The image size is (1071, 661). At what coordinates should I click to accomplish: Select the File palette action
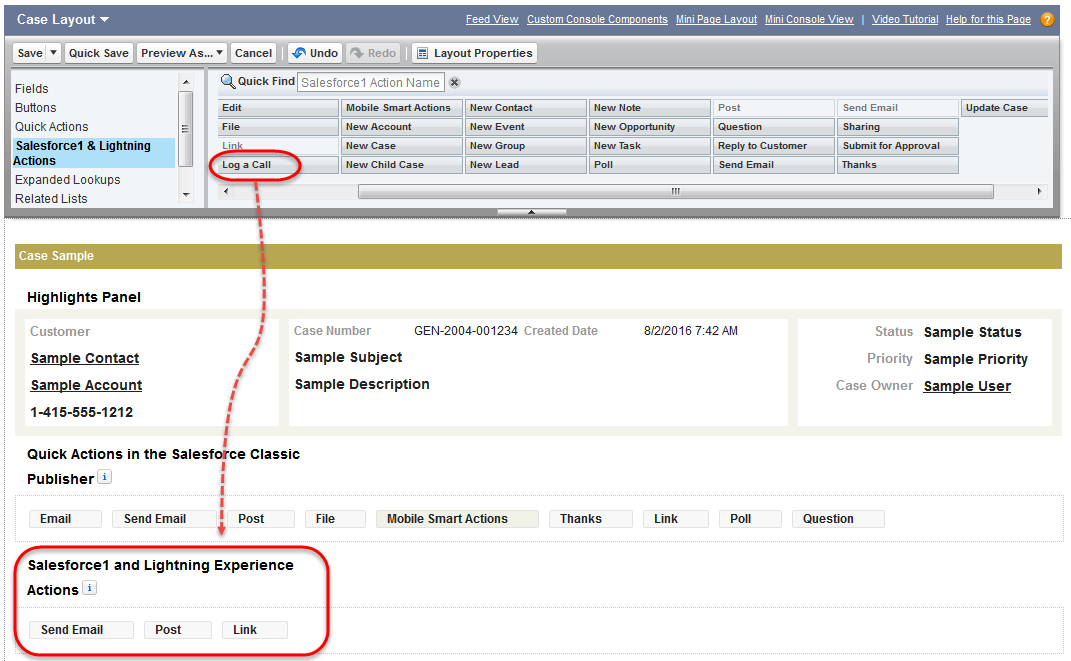[x=278, y=127]
